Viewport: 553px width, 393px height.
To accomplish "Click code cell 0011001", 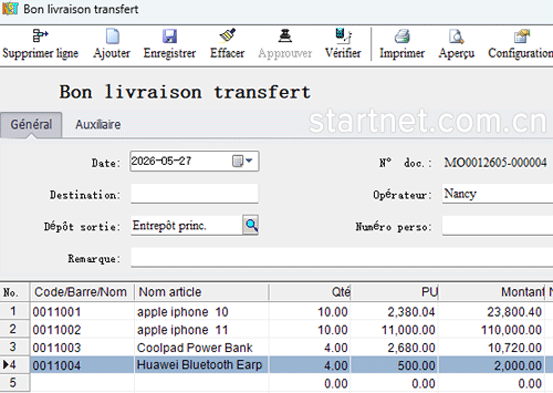I will point(82,312).
